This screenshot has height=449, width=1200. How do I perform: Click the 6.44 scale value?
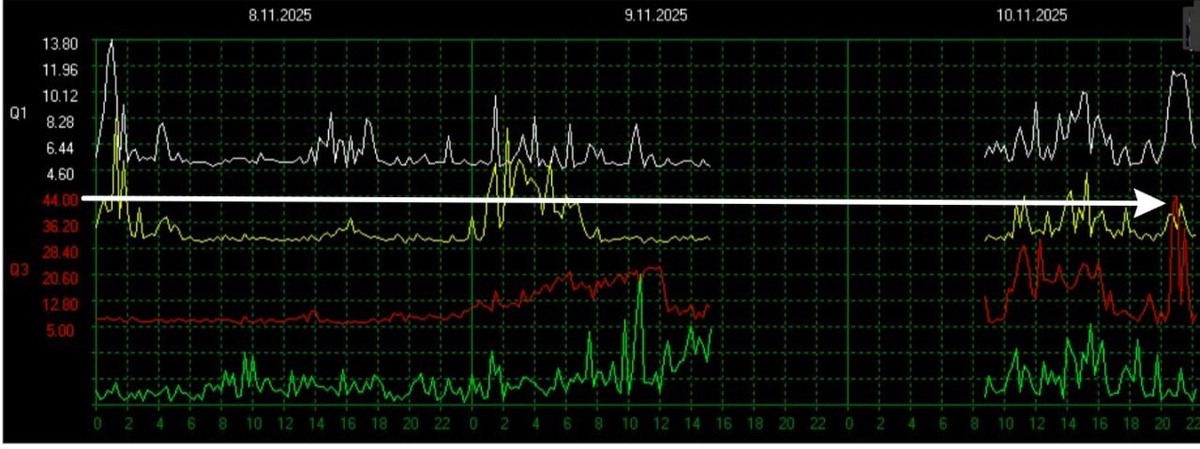[x=62, y=148]
